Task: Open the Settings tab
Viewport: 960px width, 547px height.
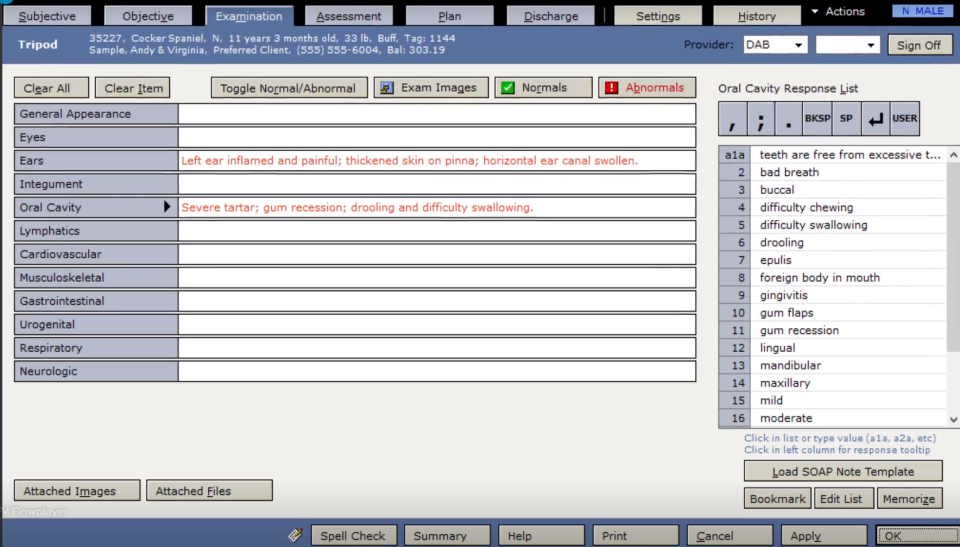Action: [658, 16]
